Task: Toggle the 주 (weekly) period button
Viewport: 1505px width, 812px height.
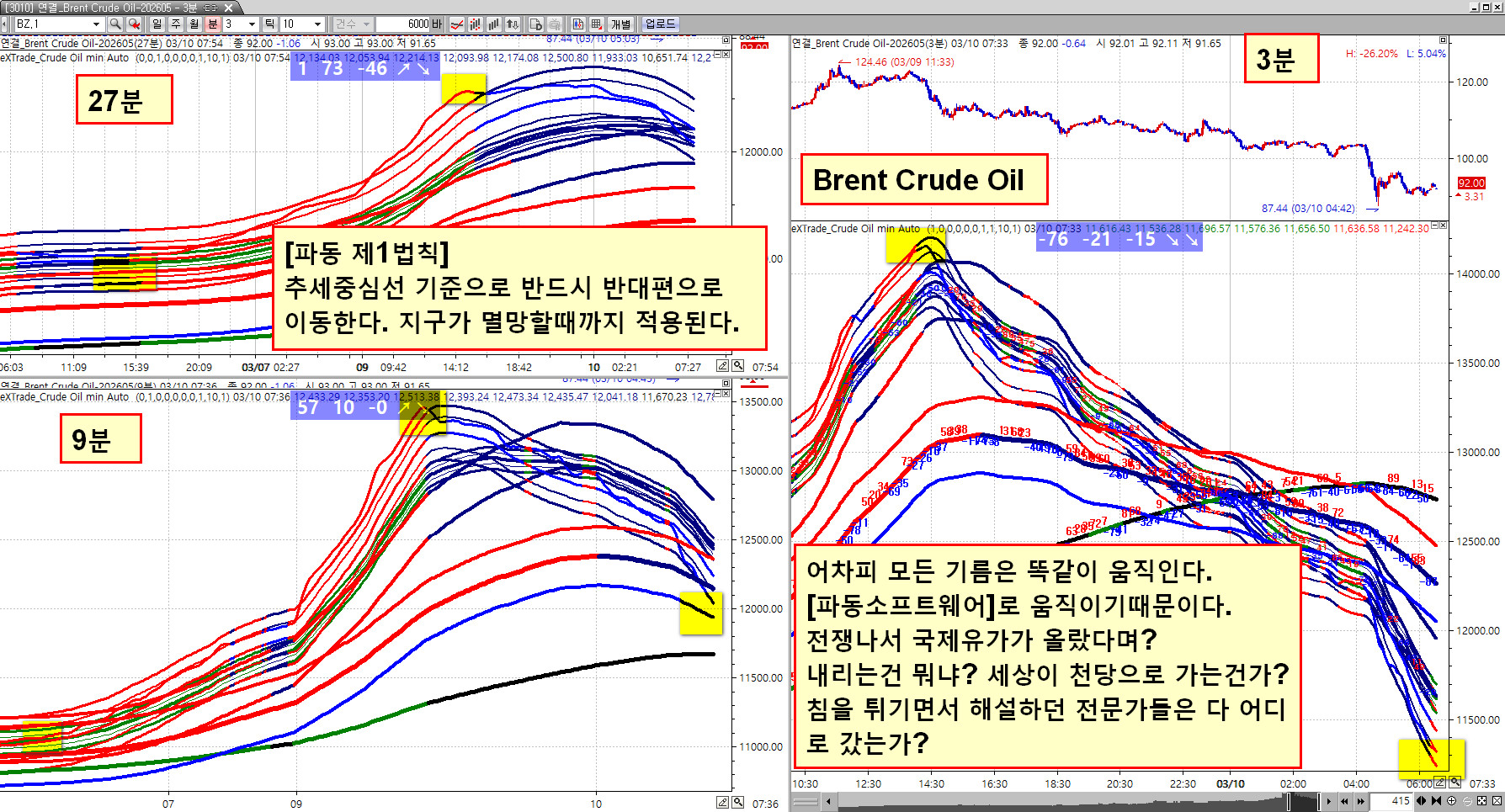Action: click(175, 24)
